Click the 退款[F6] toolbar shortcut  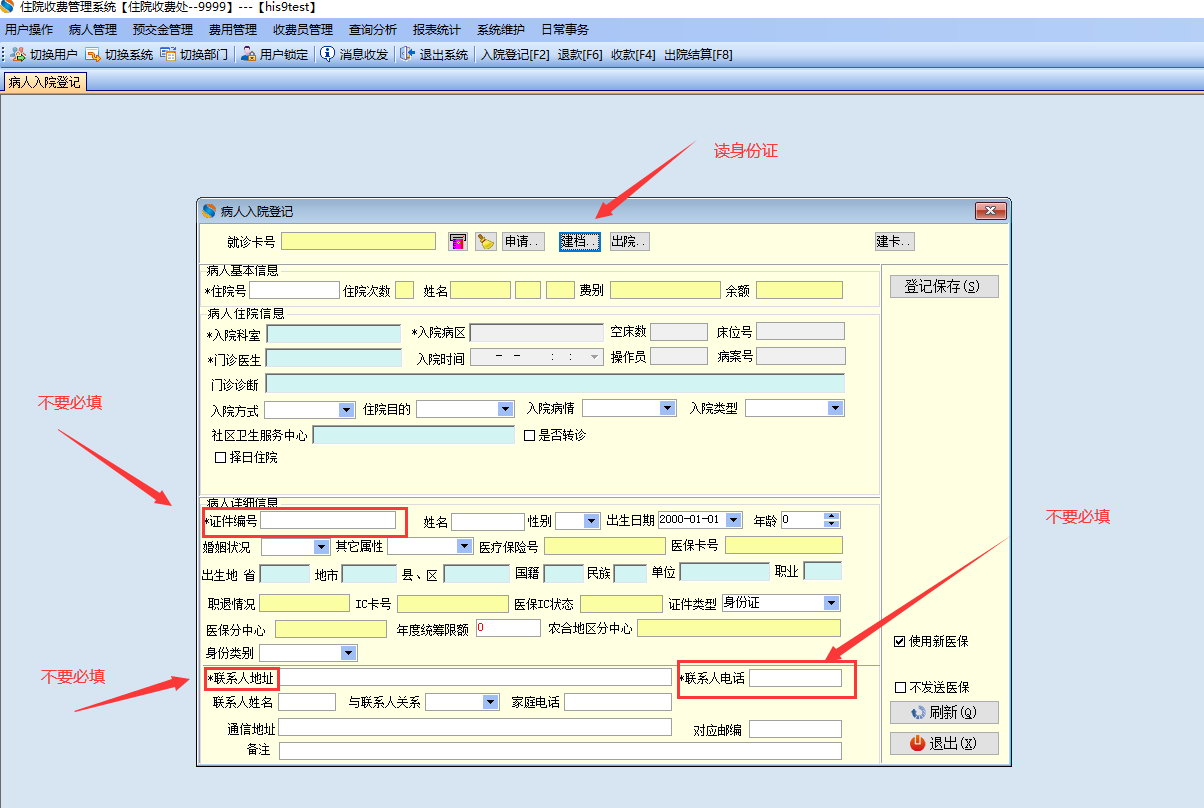coord(580,55)
